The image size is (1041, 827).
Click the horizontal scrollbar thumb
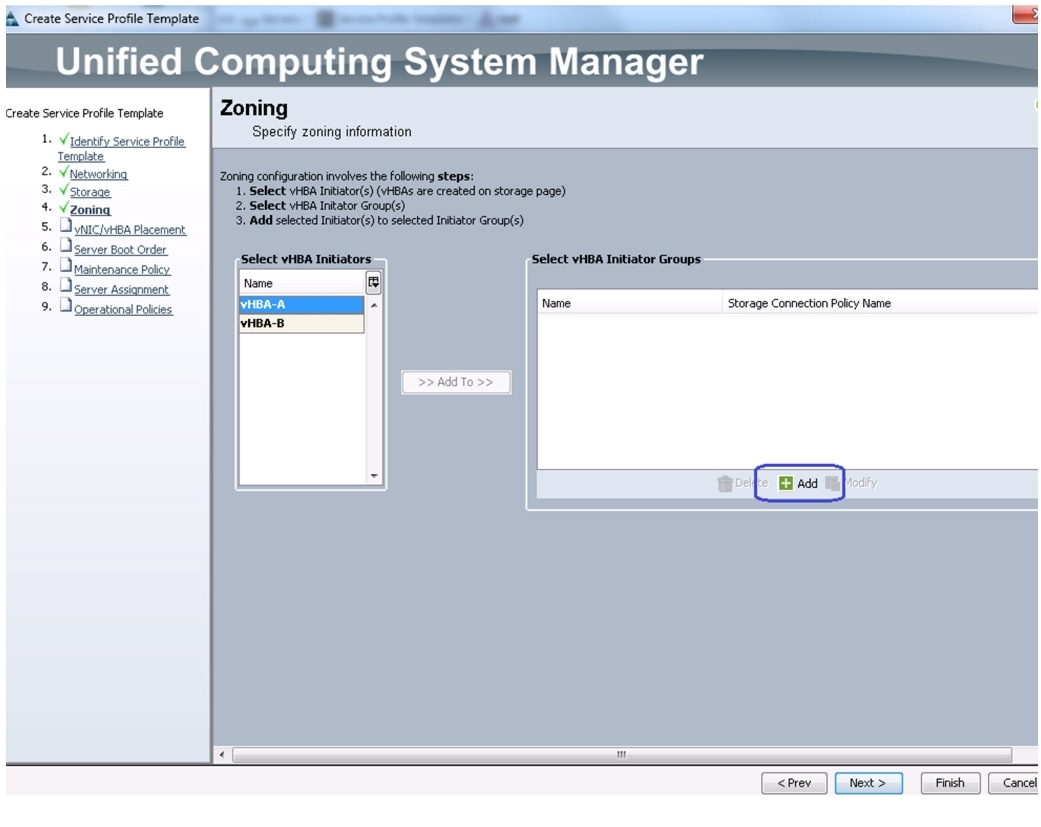click(622, 755)
